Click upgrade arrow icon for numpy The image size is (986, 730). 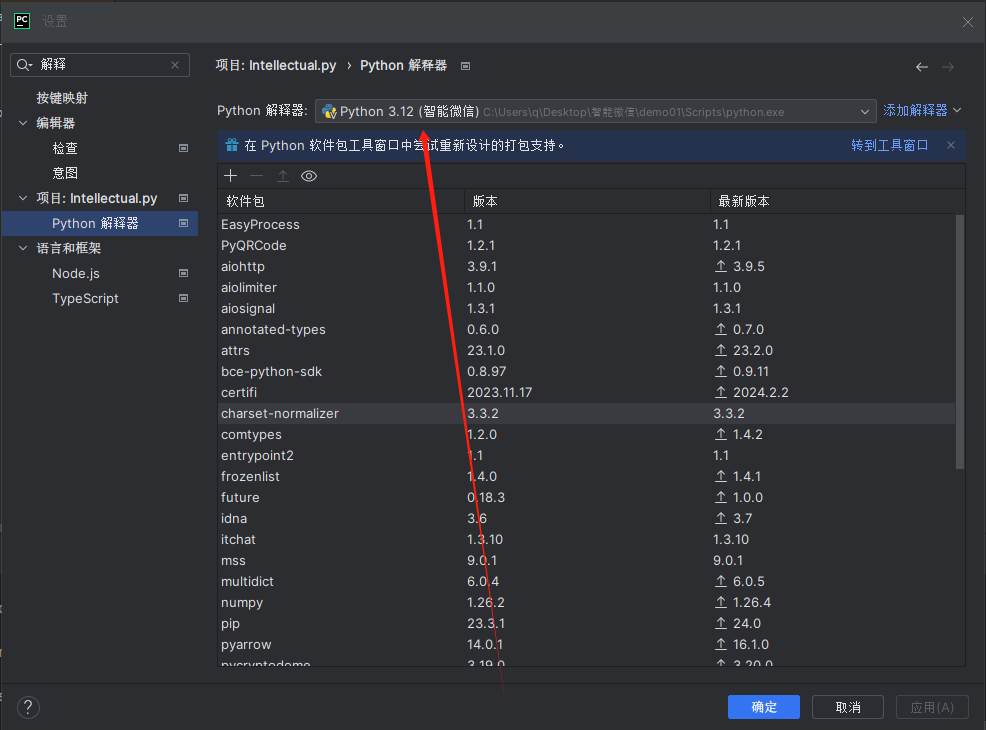[721, 602]
